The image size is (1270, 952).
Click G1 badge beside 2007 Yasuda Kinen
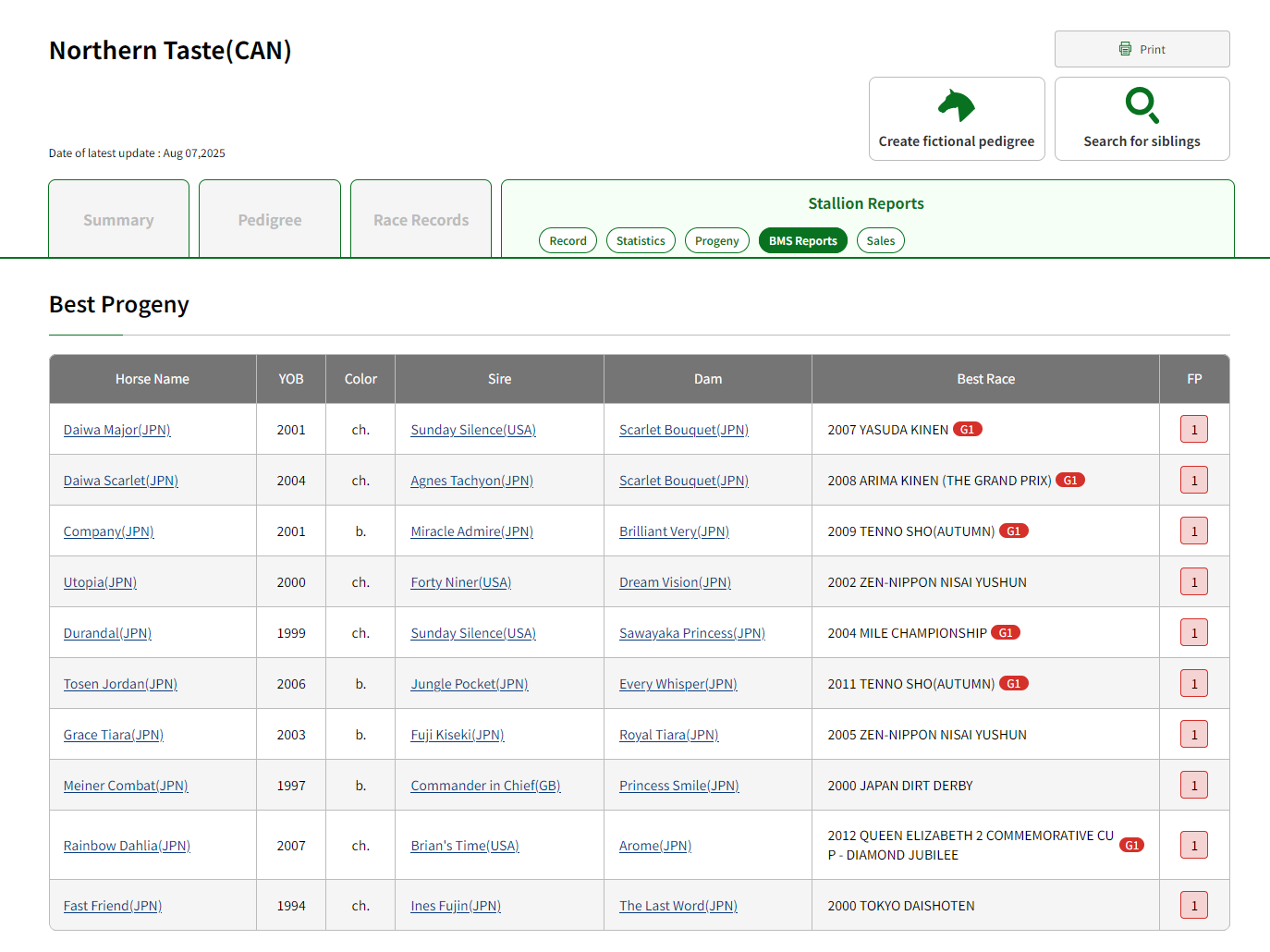(968, 430)
